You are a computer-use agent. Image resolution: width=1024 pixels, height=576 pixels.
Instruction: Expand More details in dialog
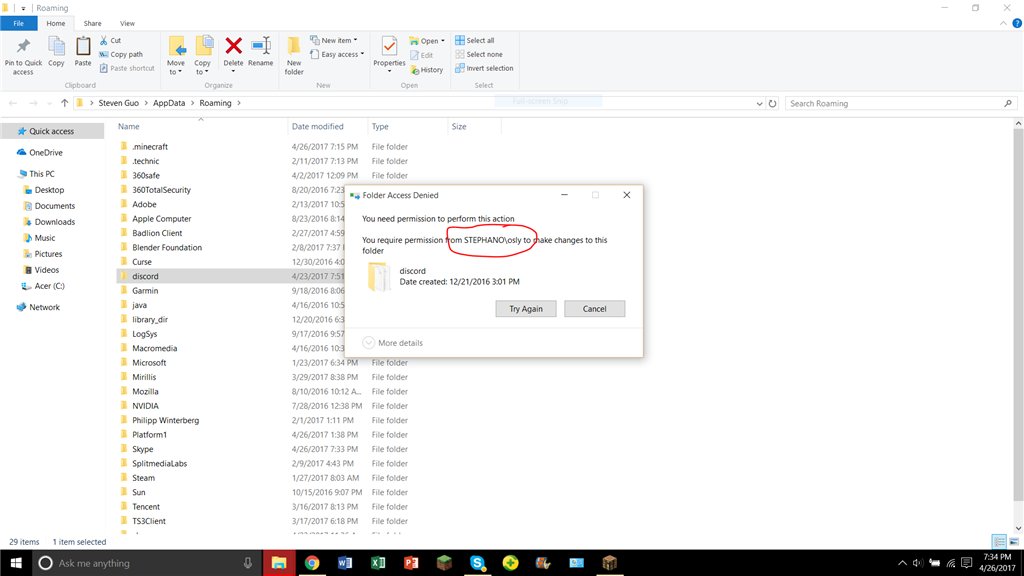coord(392,343)
